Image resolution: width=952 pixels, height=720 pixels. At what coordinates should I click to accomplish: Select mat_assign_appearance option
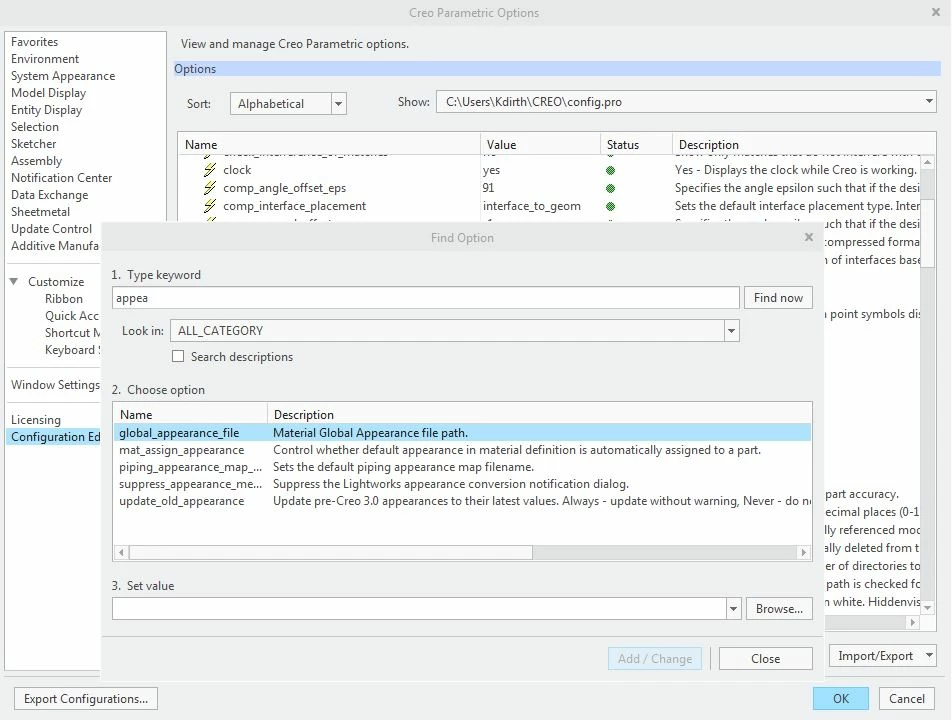(x=462, y=450)
